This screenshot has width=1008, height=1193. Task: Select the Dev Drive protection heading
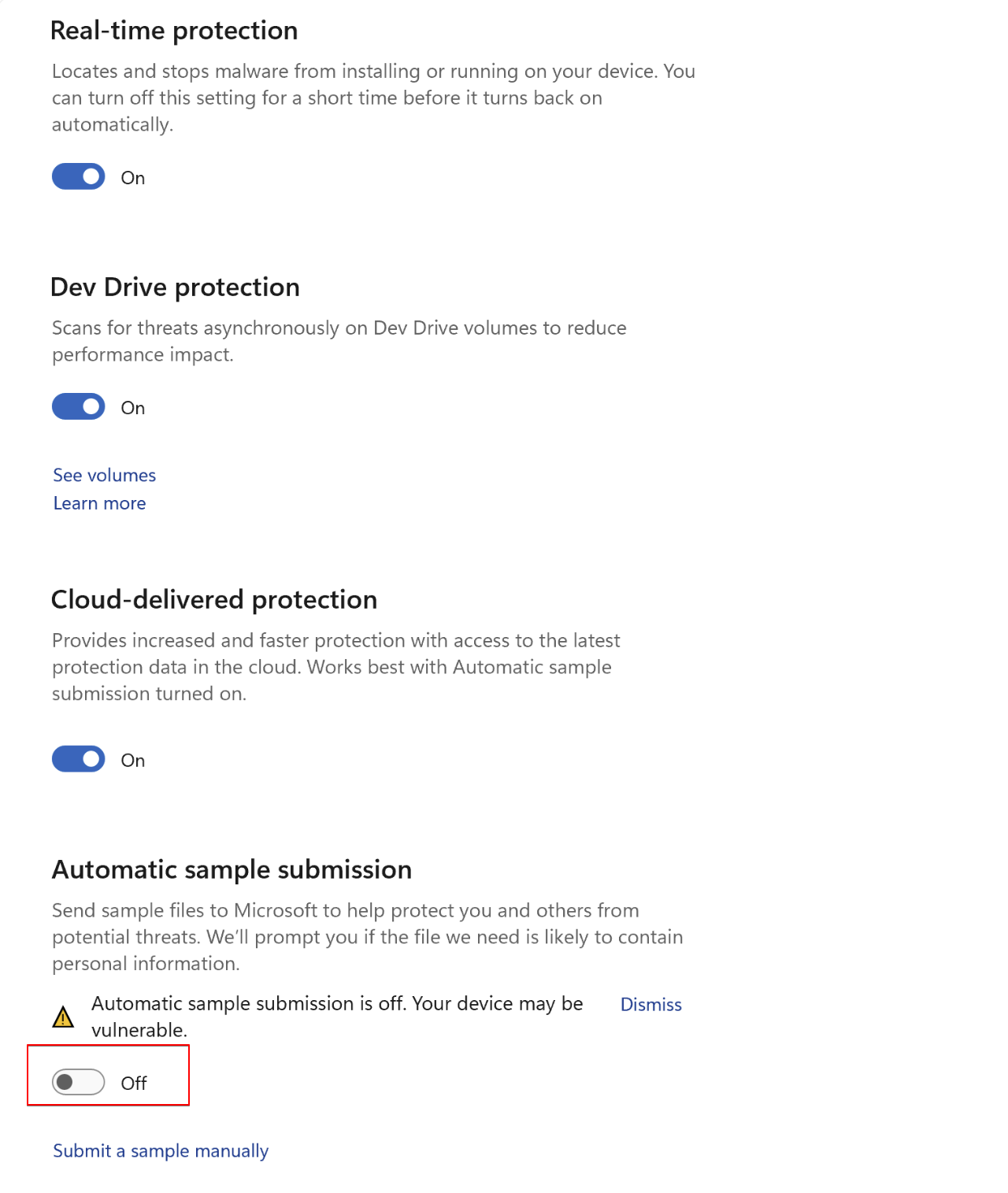click(176, 287)
